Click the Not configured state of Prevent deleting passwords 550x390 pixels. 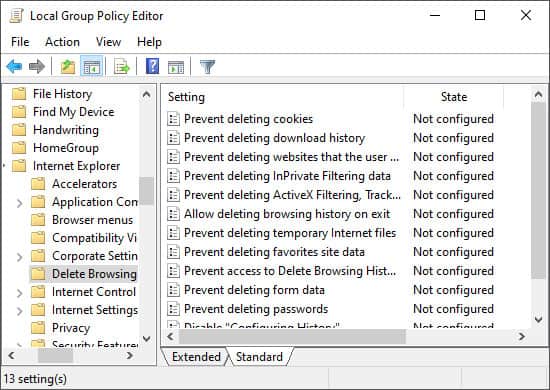(x=453, y=309)
